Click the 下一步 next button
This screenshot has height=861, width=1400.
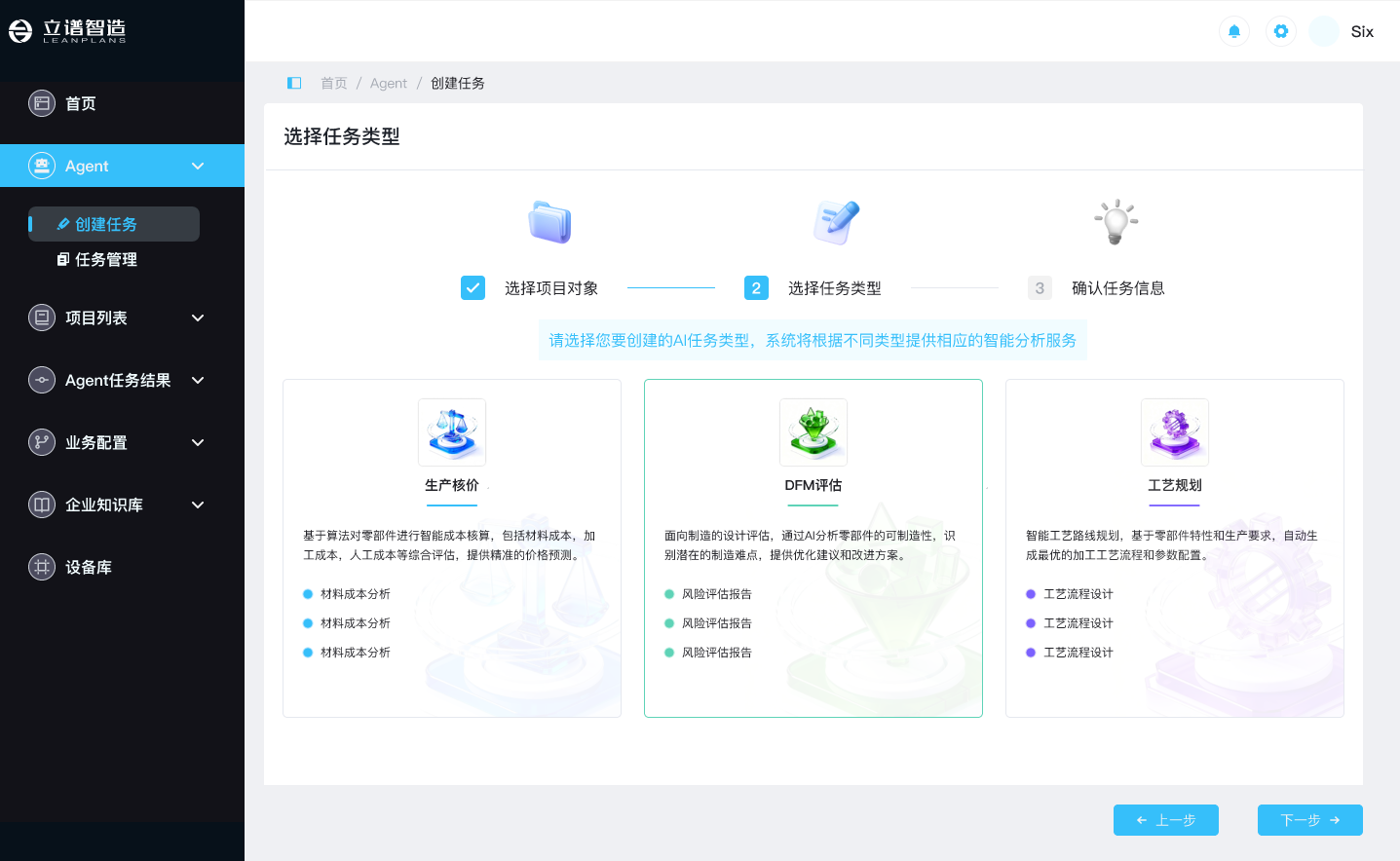[1309, 820]
